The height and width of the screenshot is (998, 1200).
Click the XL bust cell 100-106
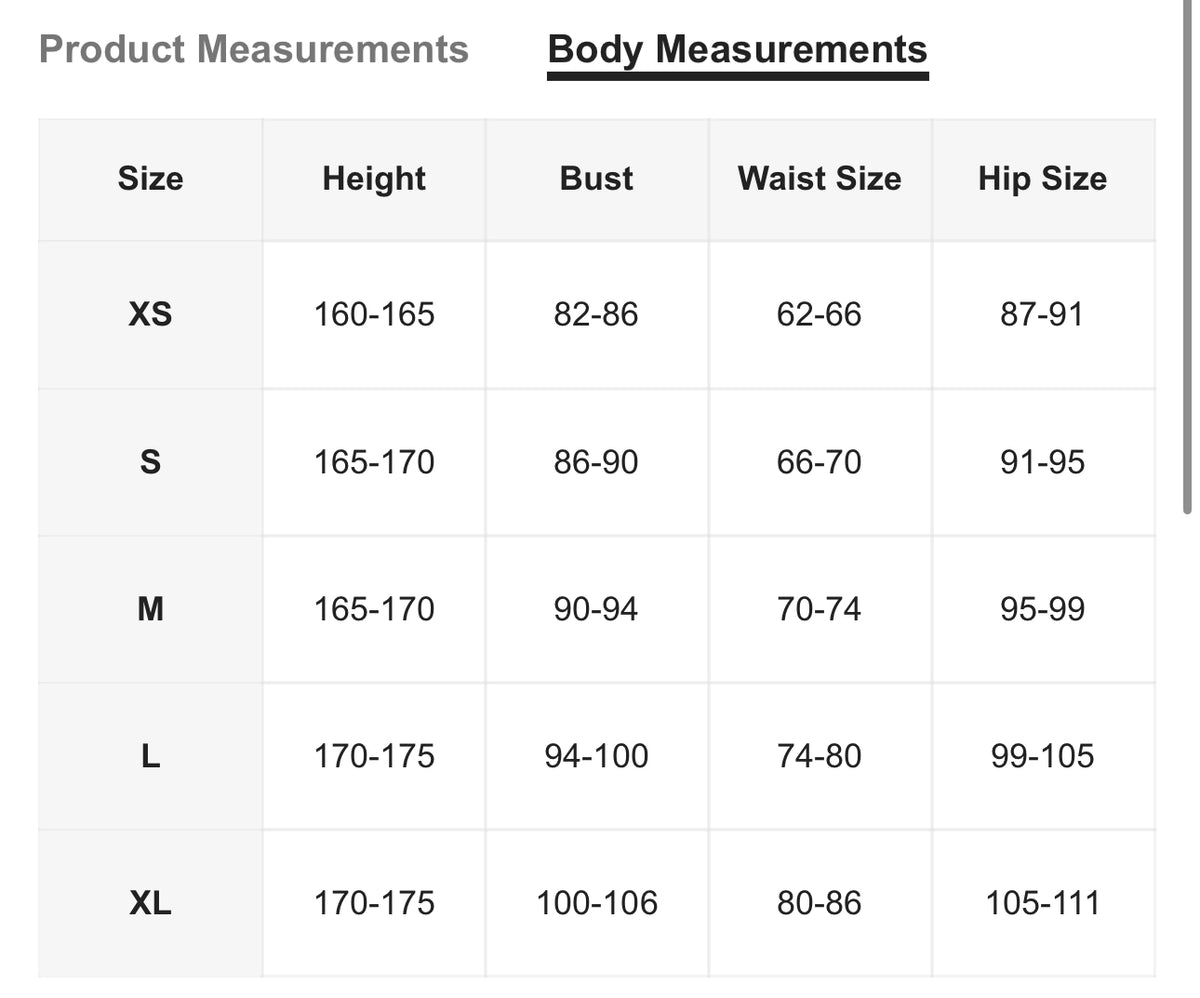click(596, 903)
